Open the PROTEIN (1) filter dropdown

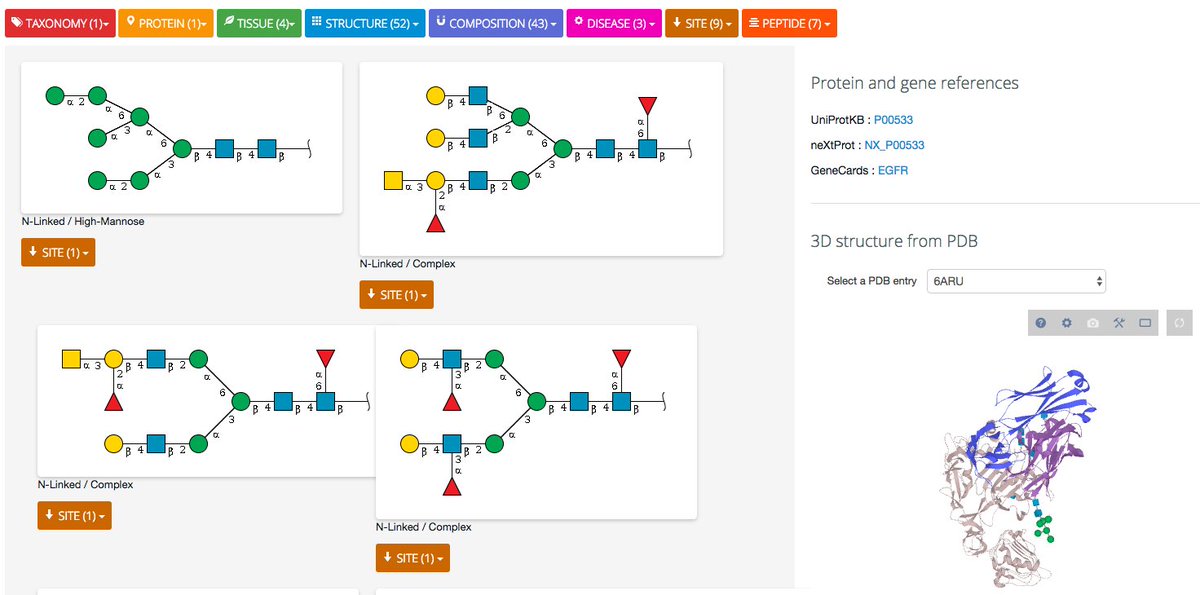tap(166, 23)
